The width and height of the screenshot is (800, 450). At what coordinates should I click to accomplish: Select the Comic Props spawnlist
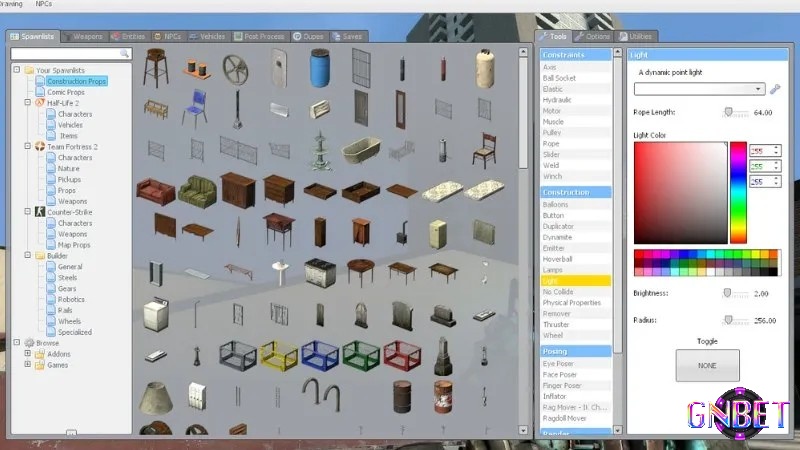tap(66, 92)
